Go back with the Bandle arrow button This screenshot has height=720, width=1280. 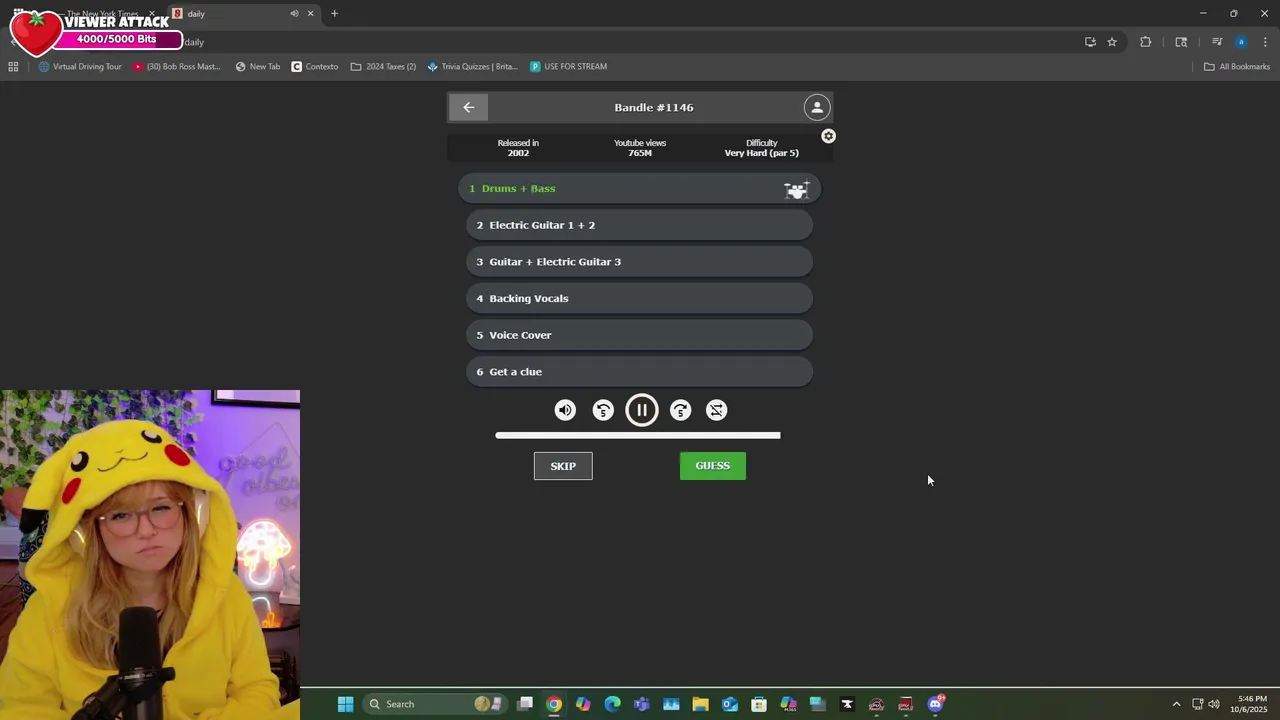[x=468, y=107]
